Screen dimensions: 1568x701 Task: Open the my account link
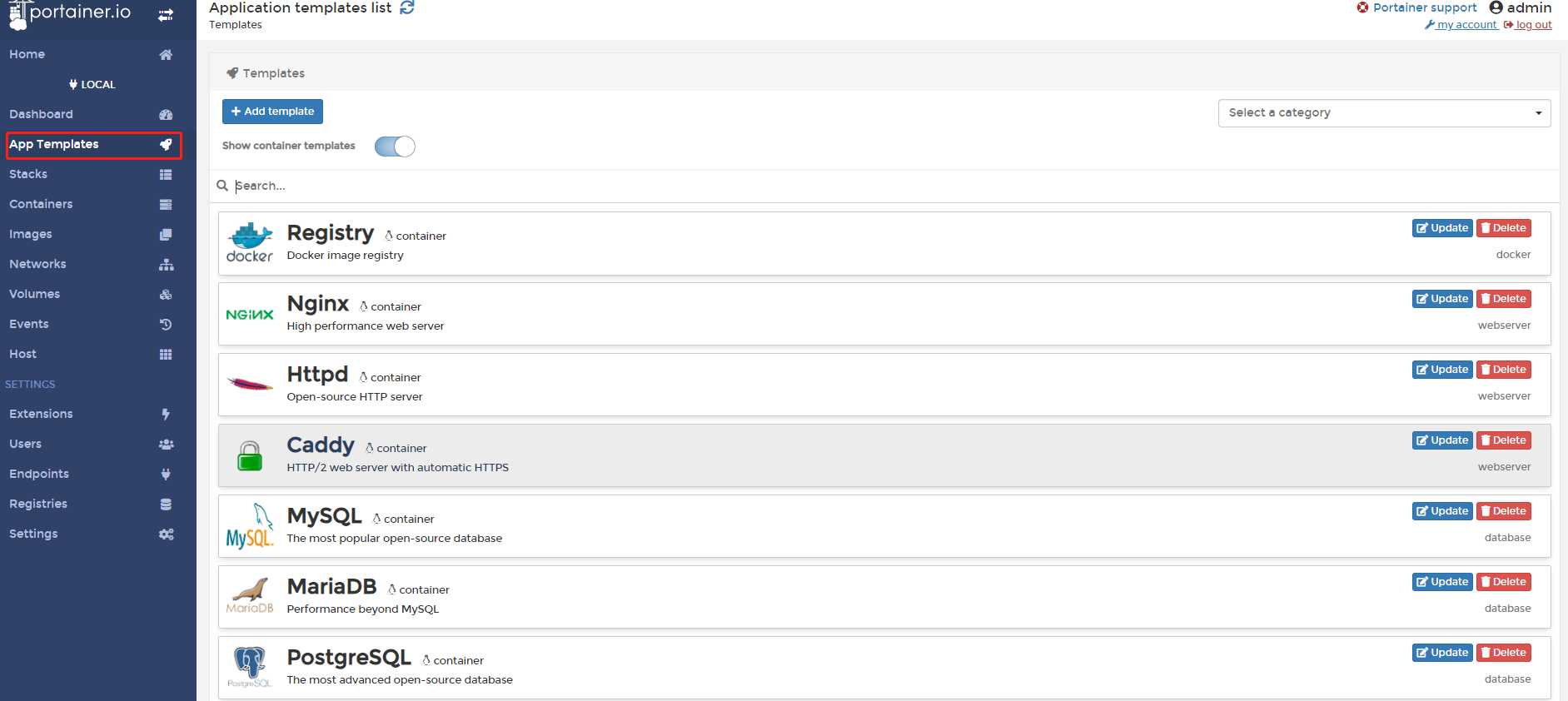coord(1461,25)
